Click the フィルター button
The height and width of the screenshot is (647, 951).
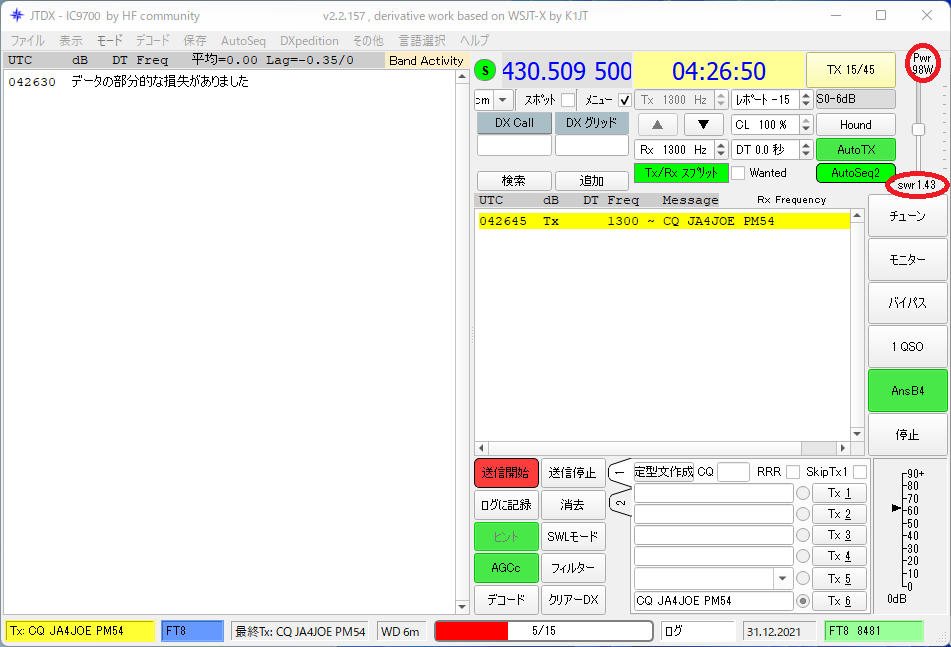click(x=573, y=568)
